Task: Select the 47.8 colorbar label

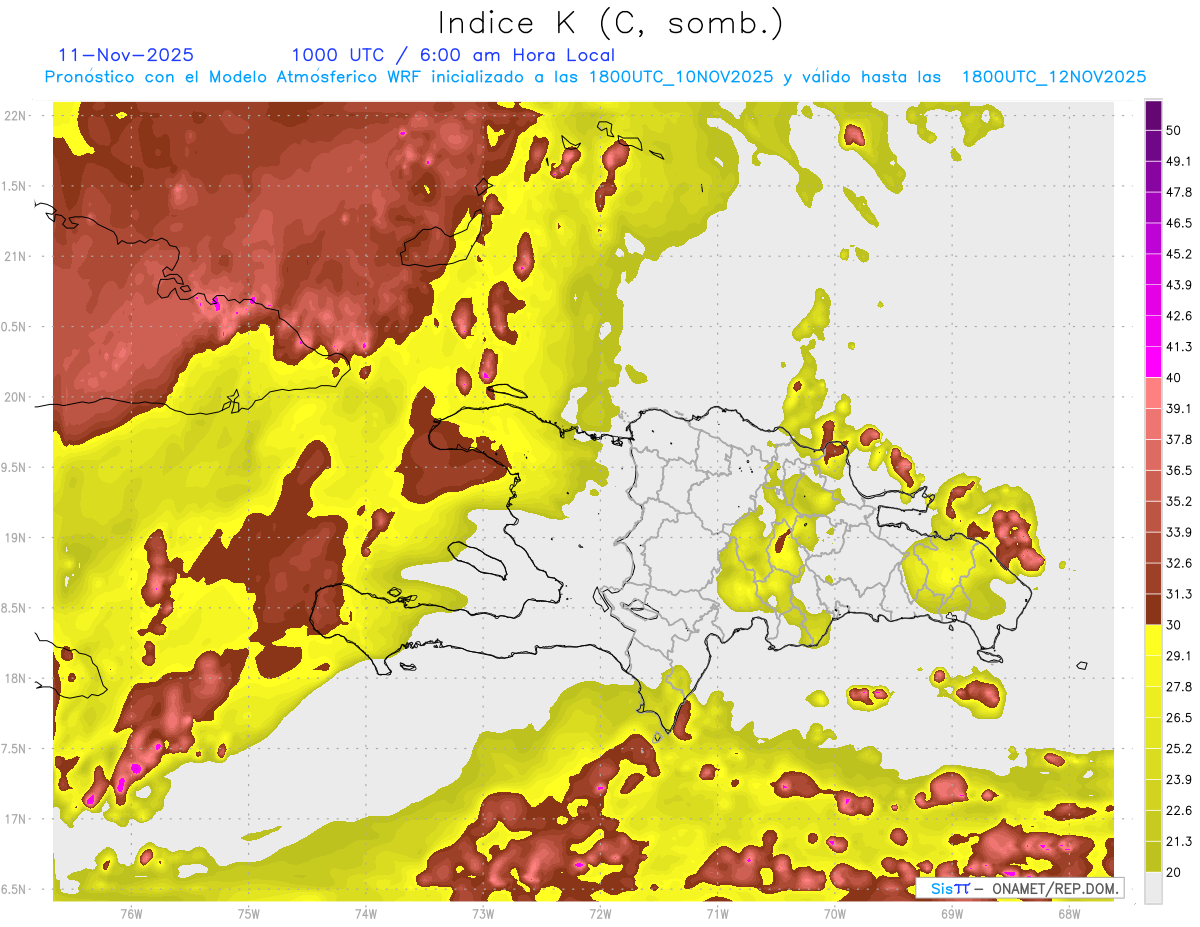Action: coord(1179,193)
